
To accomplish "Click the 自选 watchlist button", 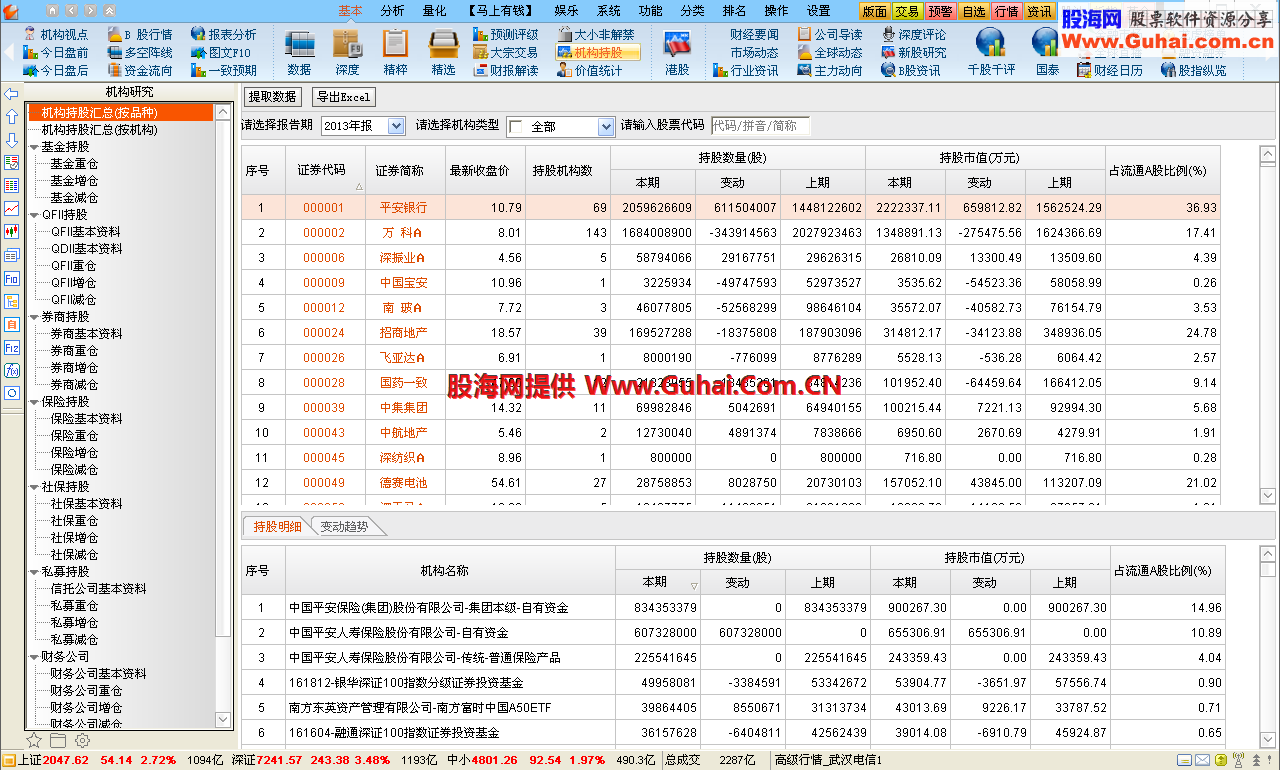I will (973, 11).
